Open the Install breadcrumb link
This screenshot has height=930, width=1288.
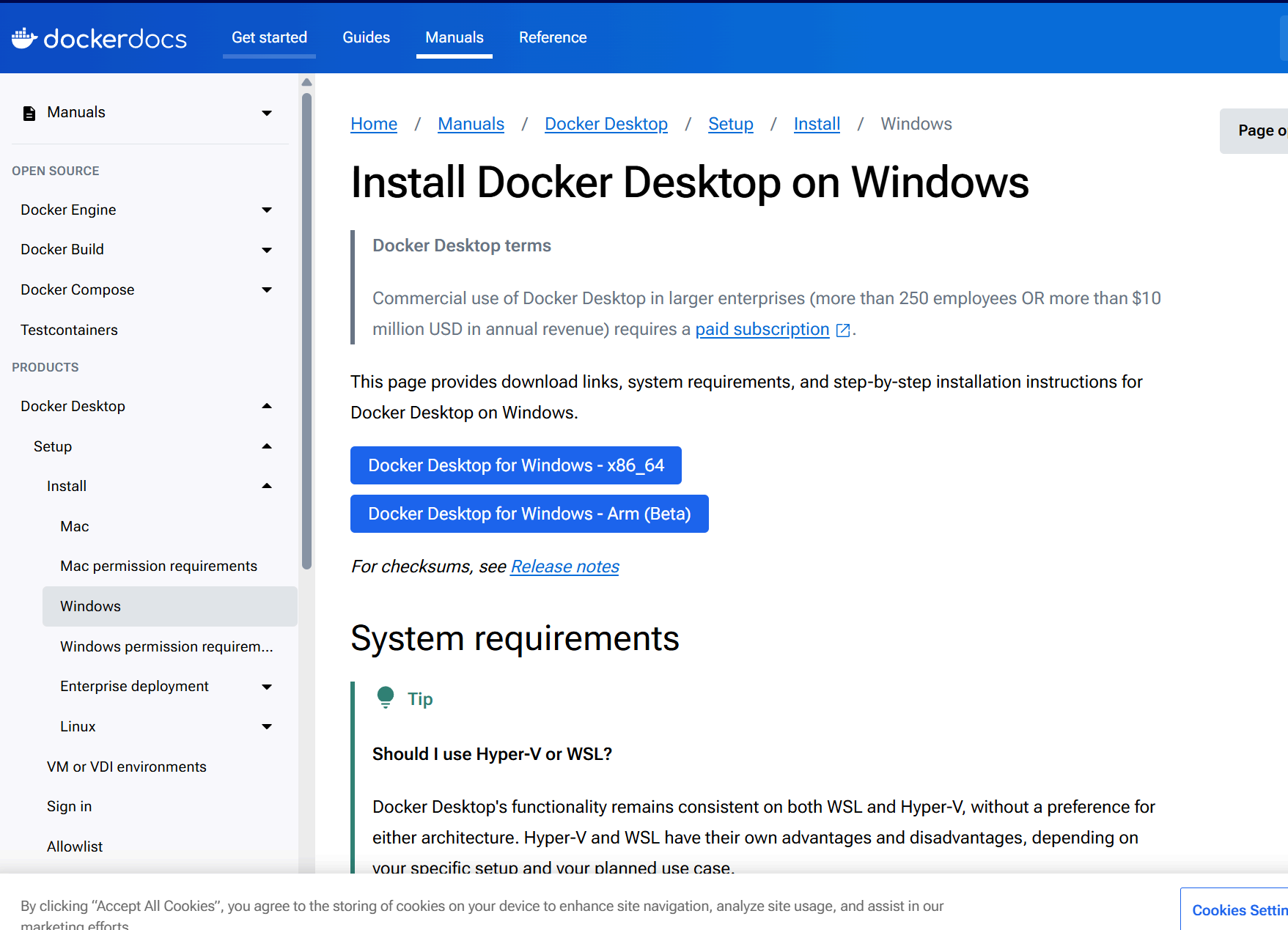817,124
